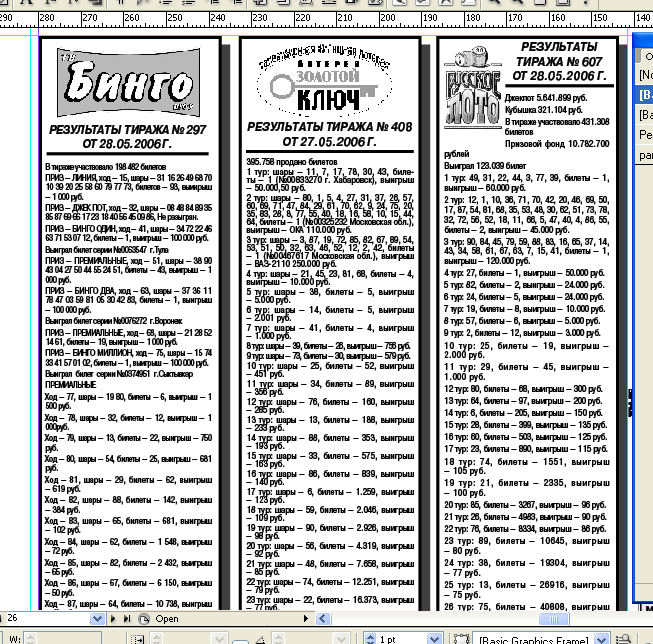Click '25 тур: 13, билеты – 26916' line

[527, 584]
